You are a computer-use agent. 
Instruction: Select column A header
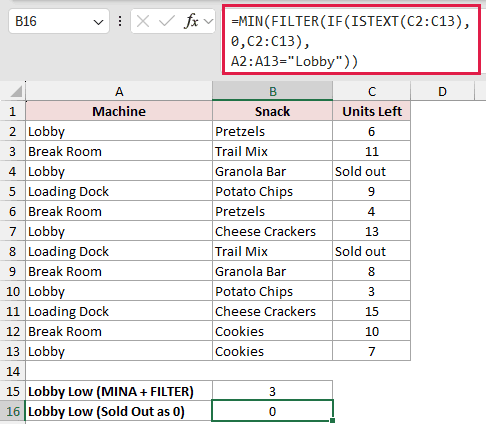pyautogui.click(x=119, y=91)
